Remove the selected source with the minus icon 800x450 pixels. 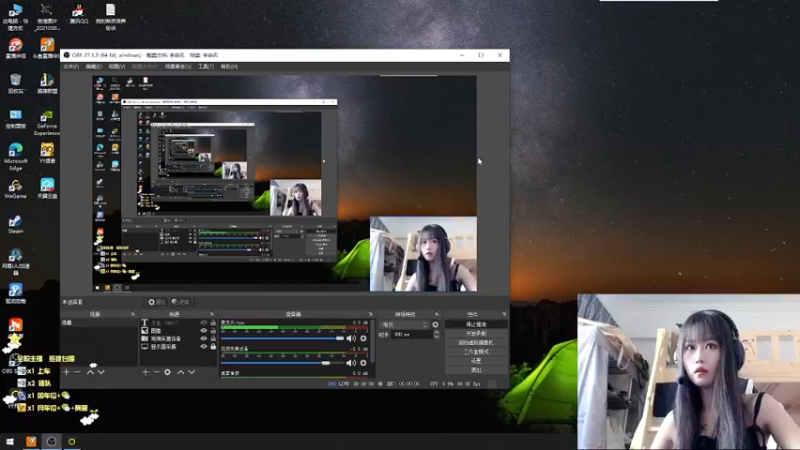[x=156, y=372]
